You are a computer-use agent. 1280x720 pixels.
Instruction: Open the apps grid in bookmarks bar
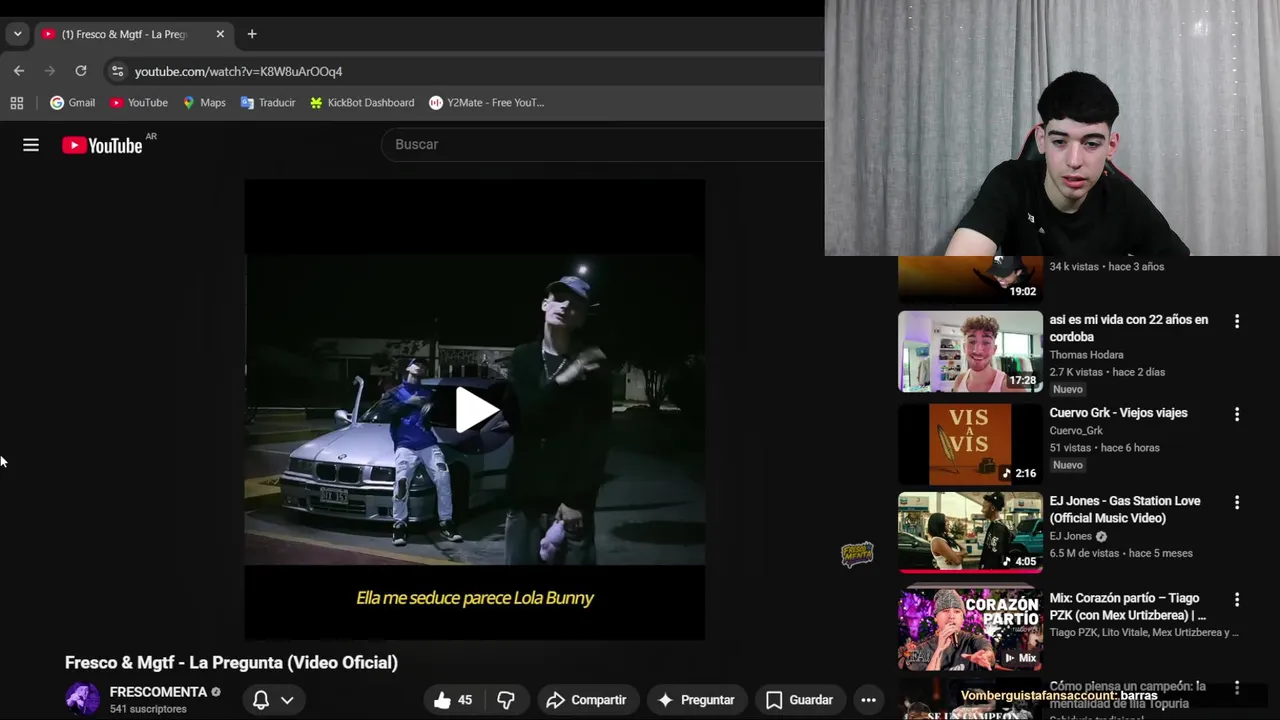(x=17, y=103)
